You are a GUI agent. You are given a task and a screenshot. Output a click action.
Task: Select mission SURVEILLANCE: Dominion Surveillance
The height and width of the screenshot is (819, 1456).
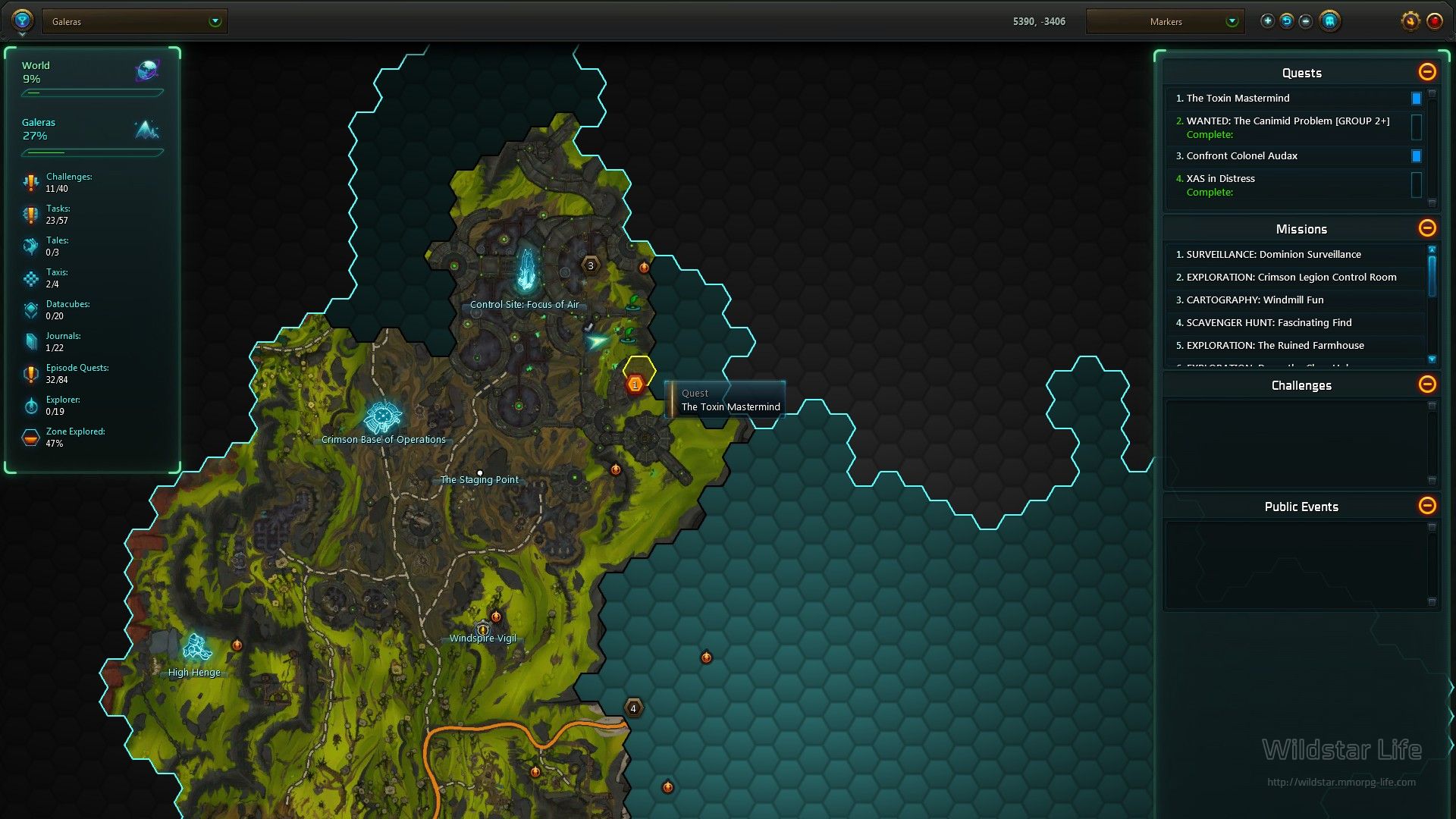pos(1296,255)
